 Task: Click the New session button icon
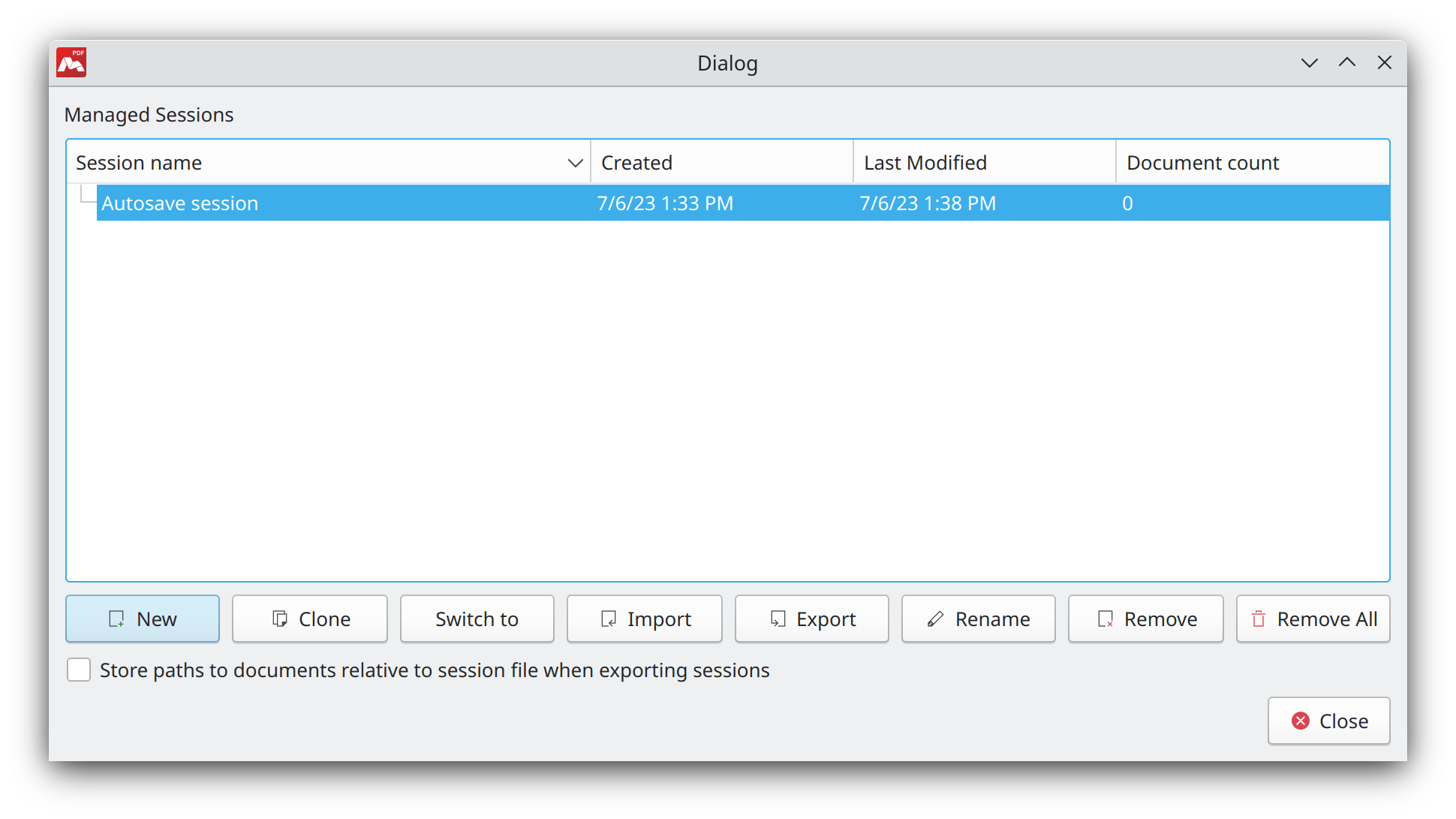click(116, 619)
